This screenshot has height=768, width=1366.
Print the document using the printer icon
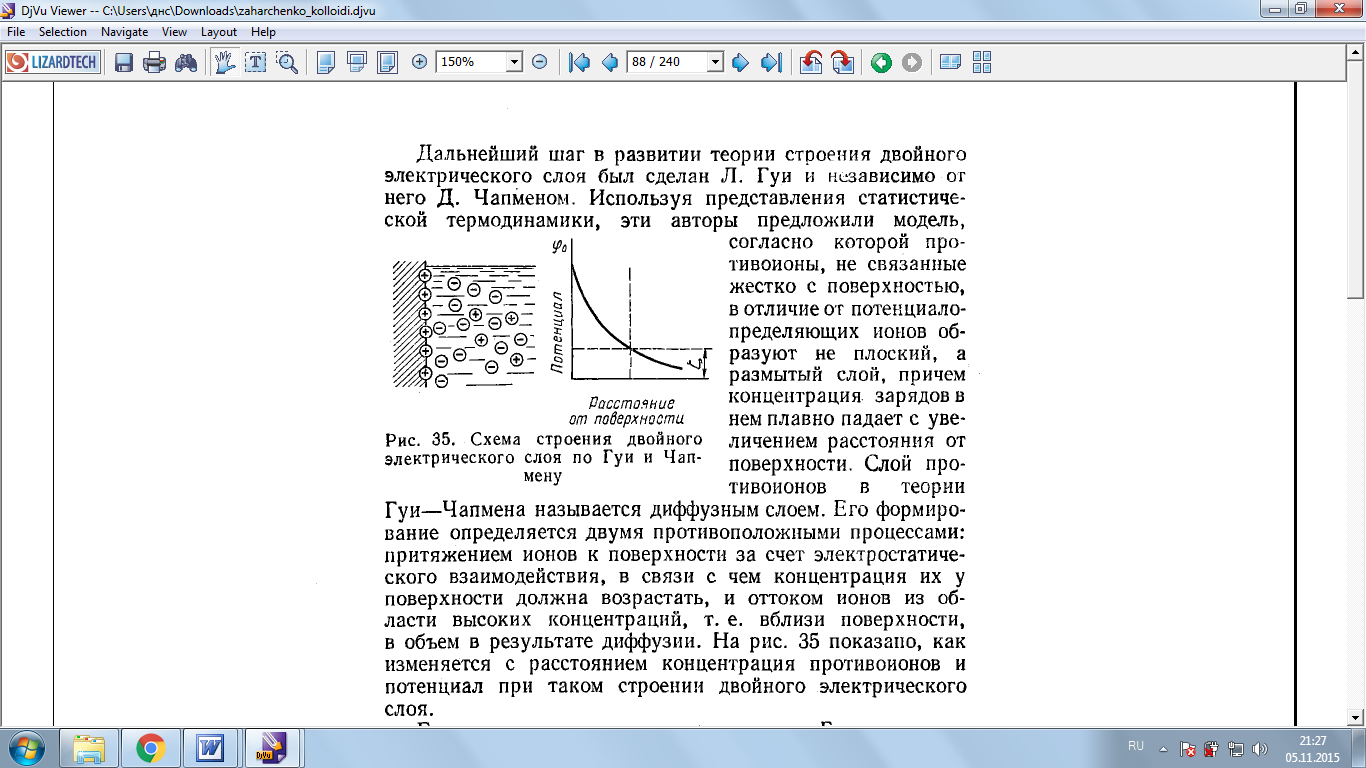point(154,62)
